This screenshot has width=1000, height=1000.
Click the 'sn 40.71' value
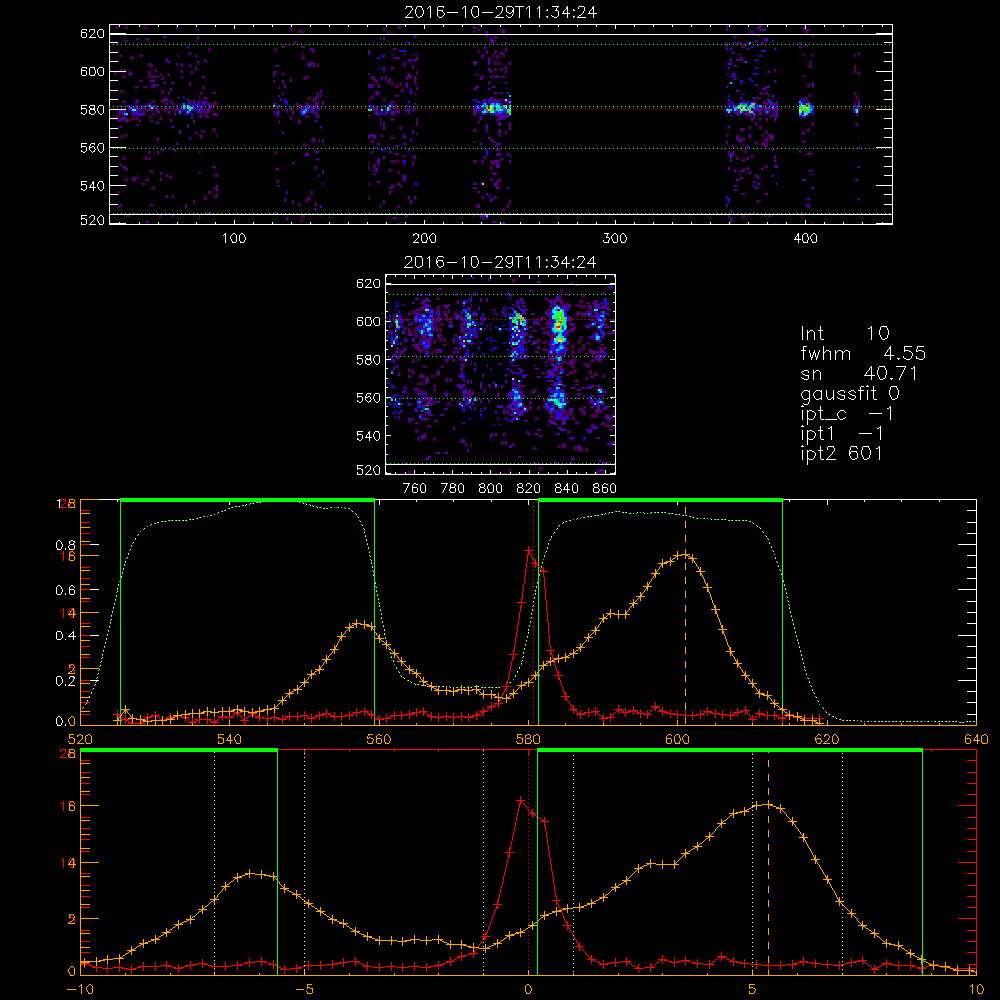coord(859,373)
